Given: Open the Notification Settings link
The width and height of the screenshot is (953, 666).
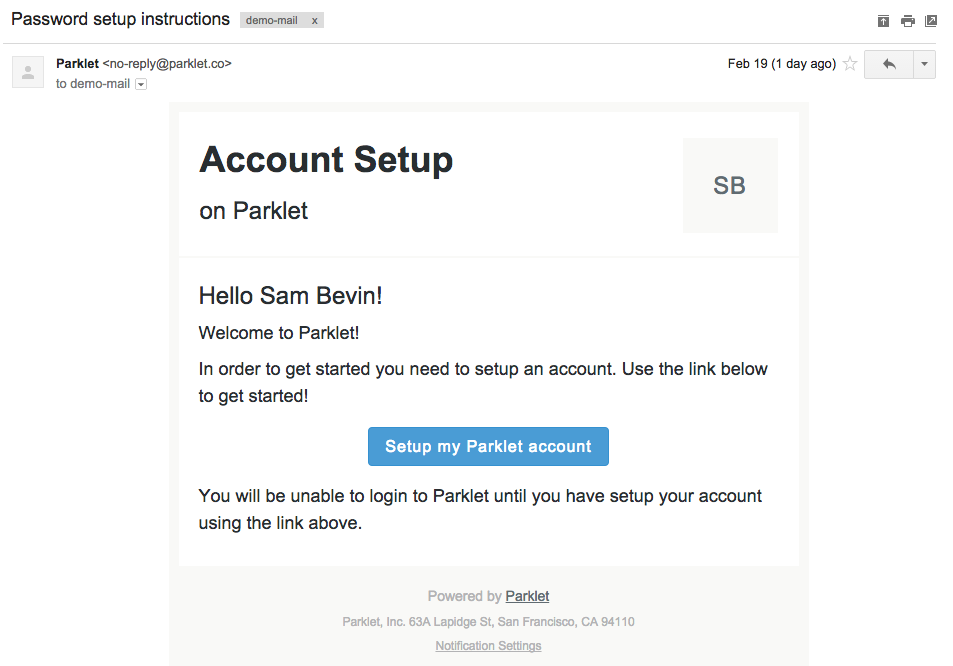Looking at the screenshot, I should click(488, 646).
